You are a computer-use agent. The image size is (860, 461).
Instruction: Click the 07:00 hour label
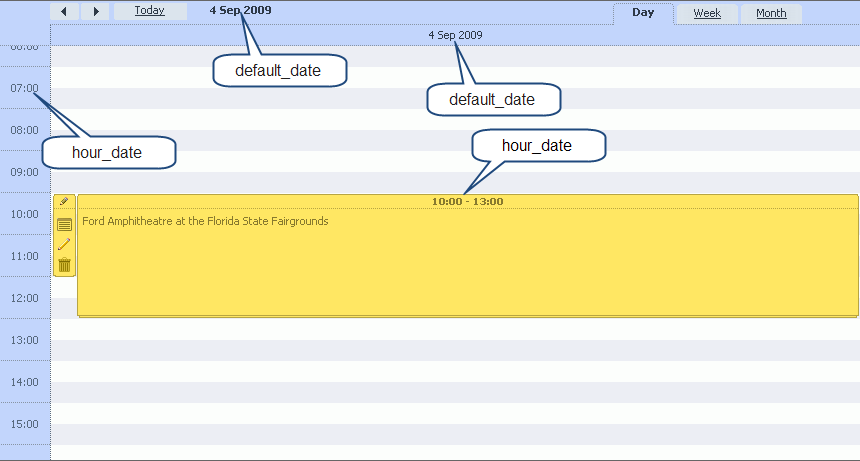click(x=25, y=88)
